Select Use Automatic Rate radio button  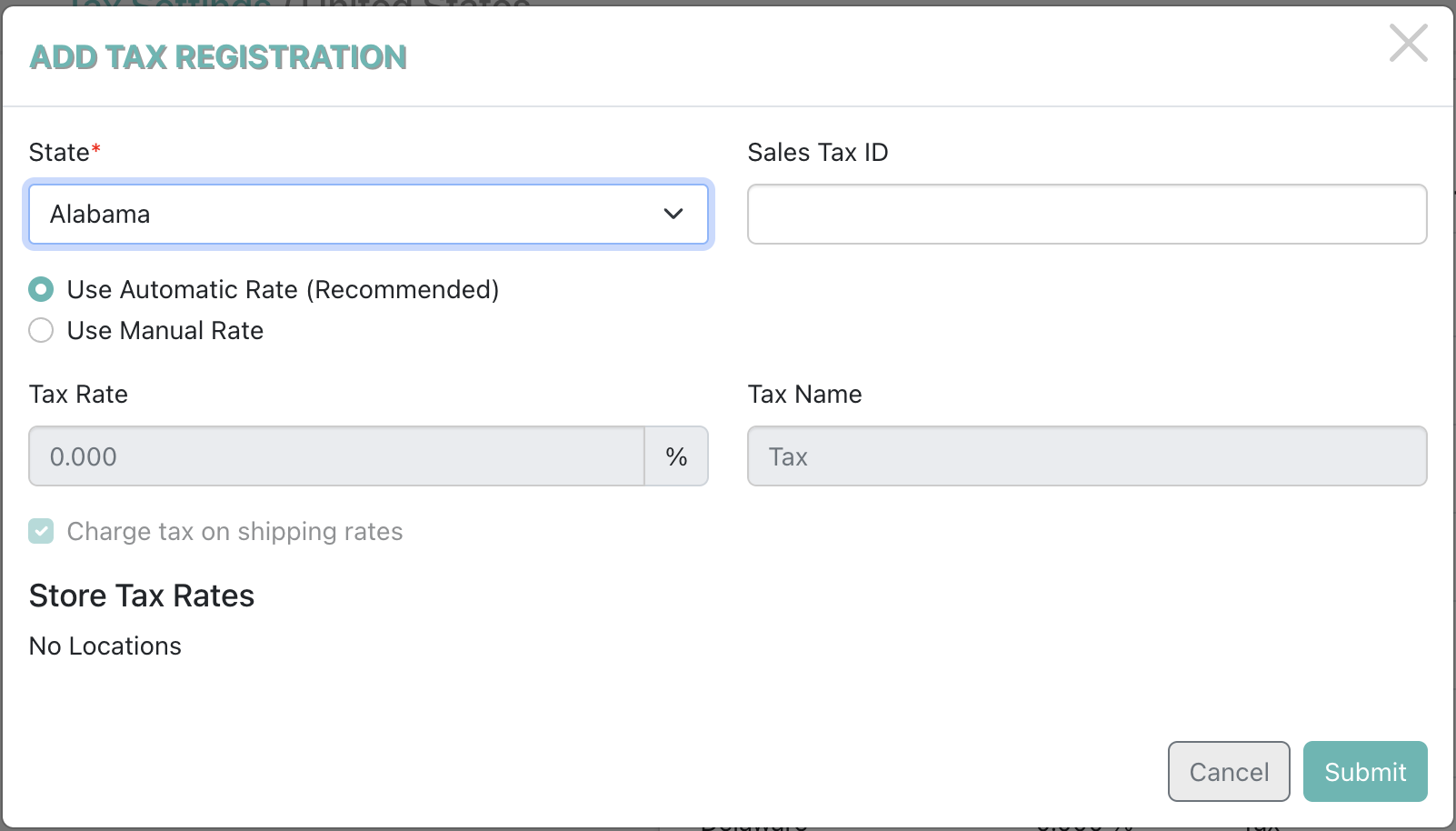(41, 290)
